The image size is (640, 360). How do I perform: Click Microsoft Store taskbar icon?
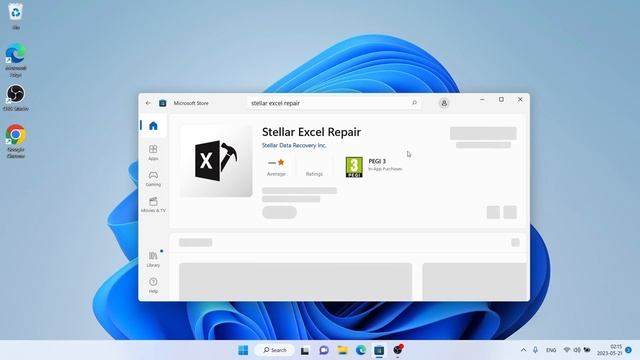[x=379, y=350]
